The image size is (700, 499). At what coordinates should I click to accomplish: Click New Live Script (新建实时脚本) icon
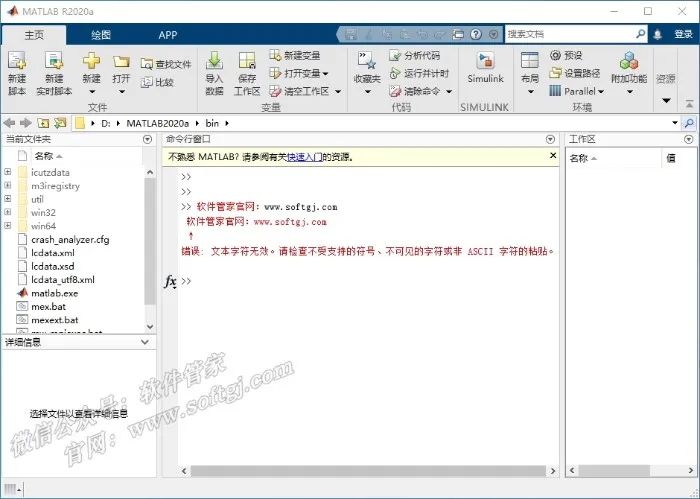click(54, 61)
